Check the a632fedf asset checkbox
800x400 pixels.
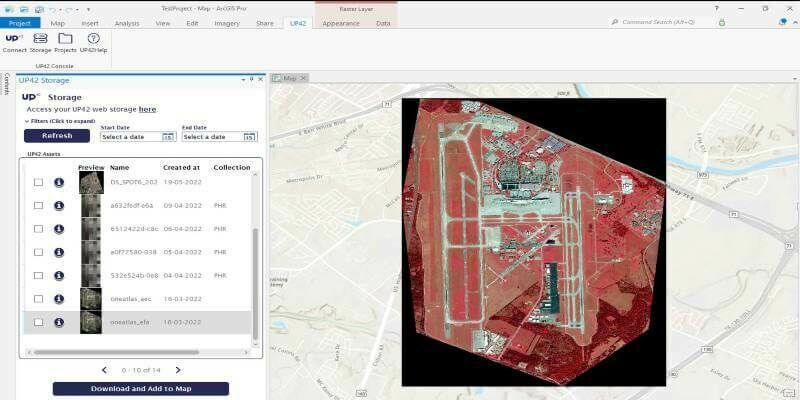click(38, 205)
